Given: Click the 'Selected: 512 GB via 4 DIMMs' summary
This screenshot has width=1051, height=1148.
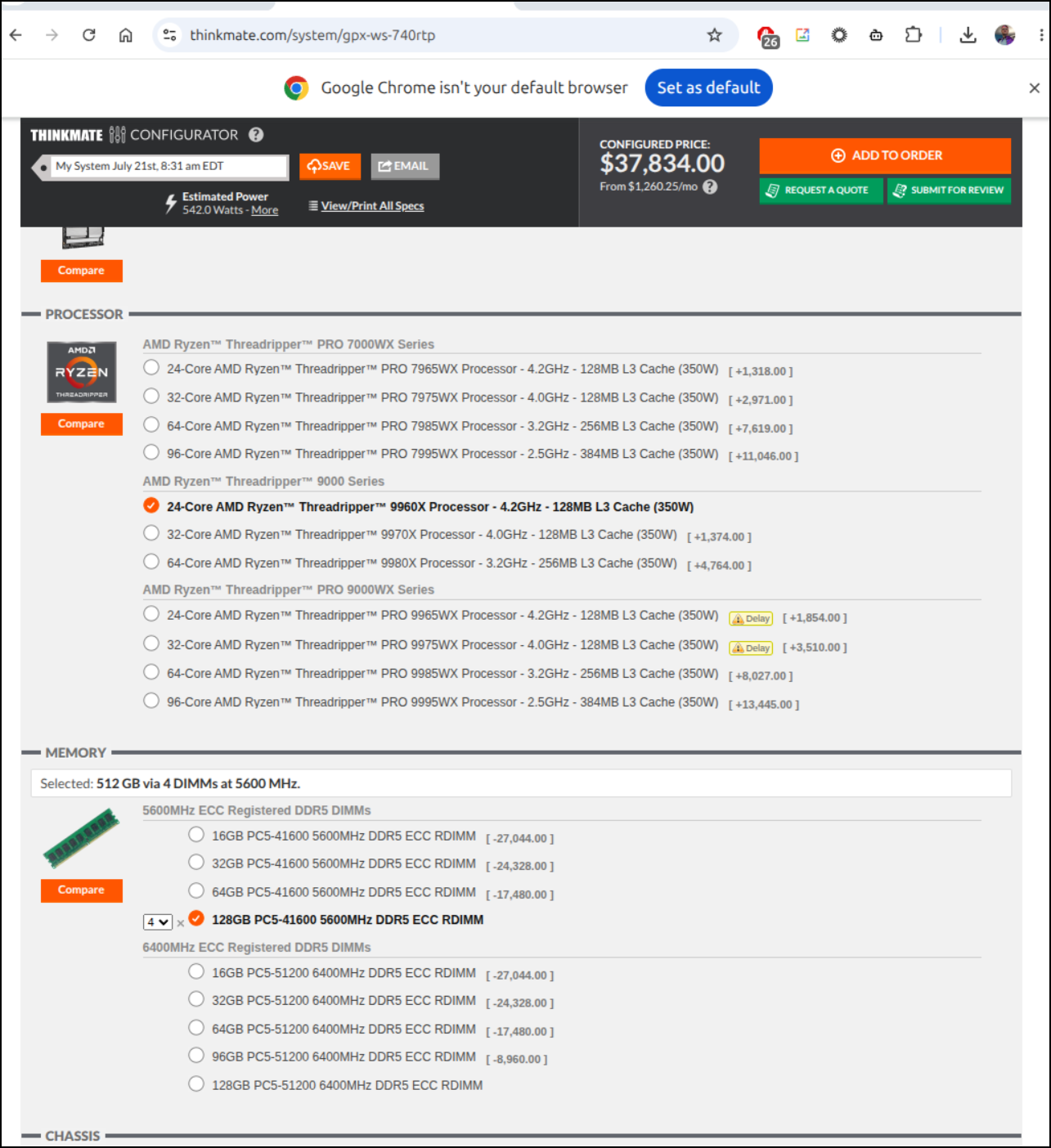Looking at the screenshot, I should point(170,783).
